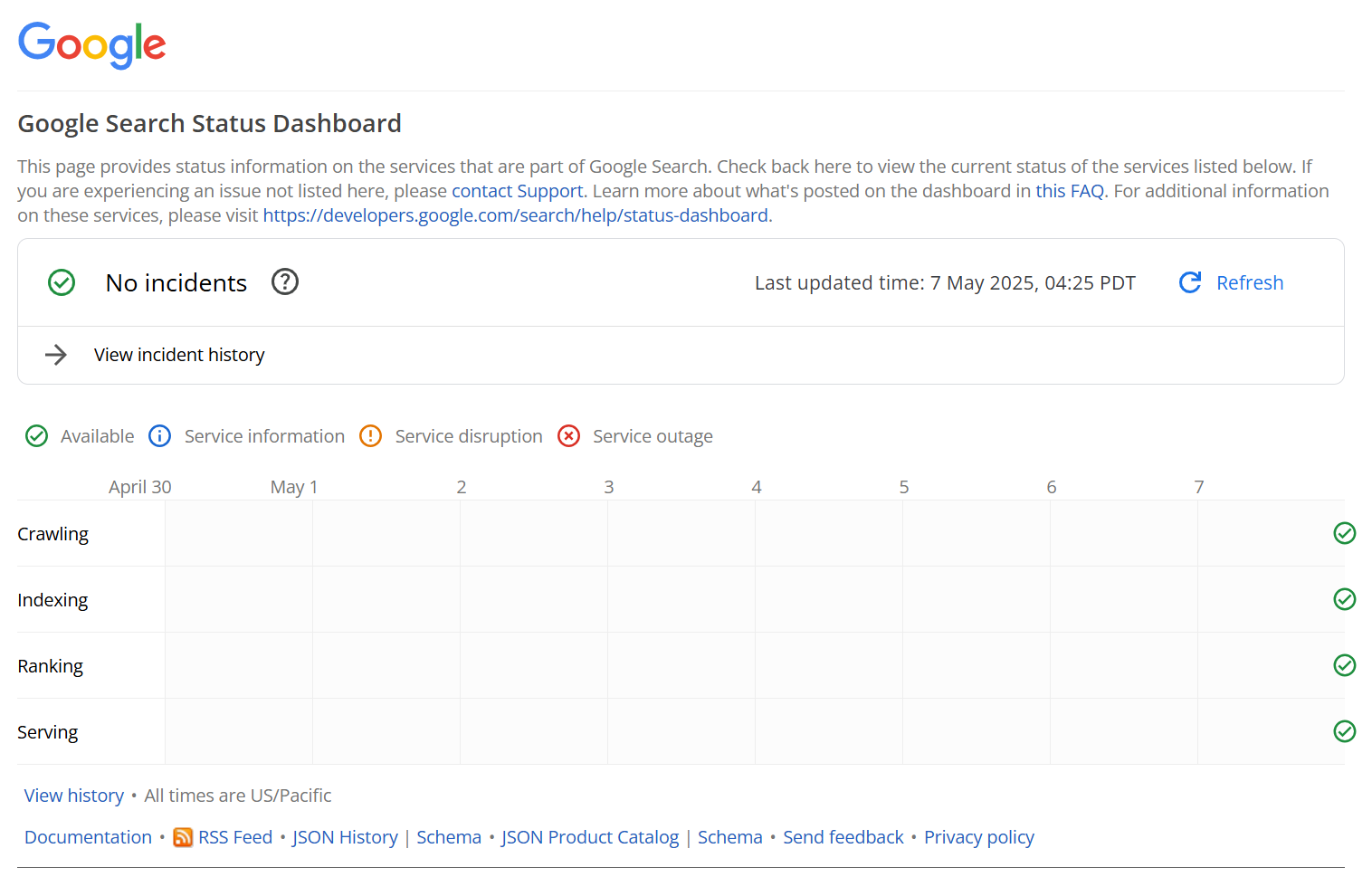Click the Ranking available status icon
Viewport: 1372px width, 877px height.
(1345, 665)
